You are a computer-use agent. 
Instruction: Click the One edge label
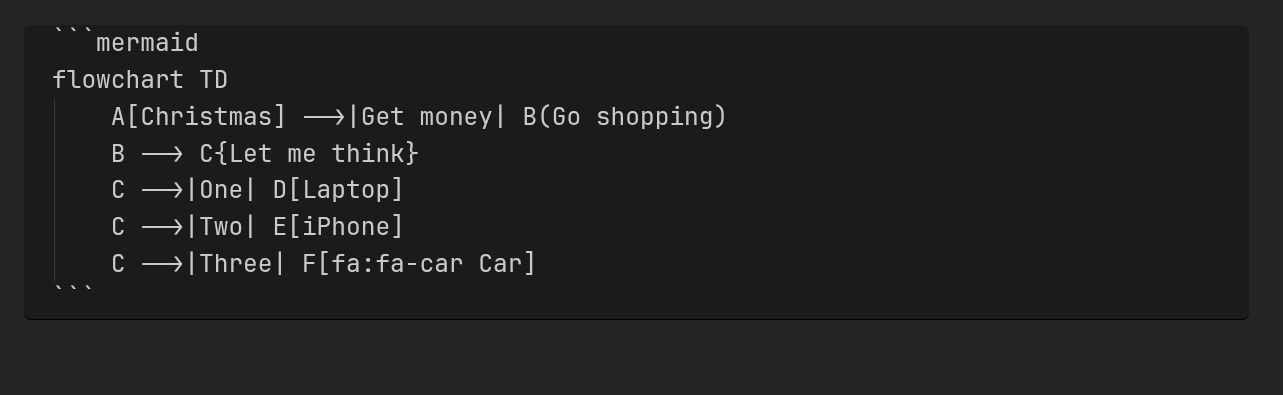click(221, 190)
